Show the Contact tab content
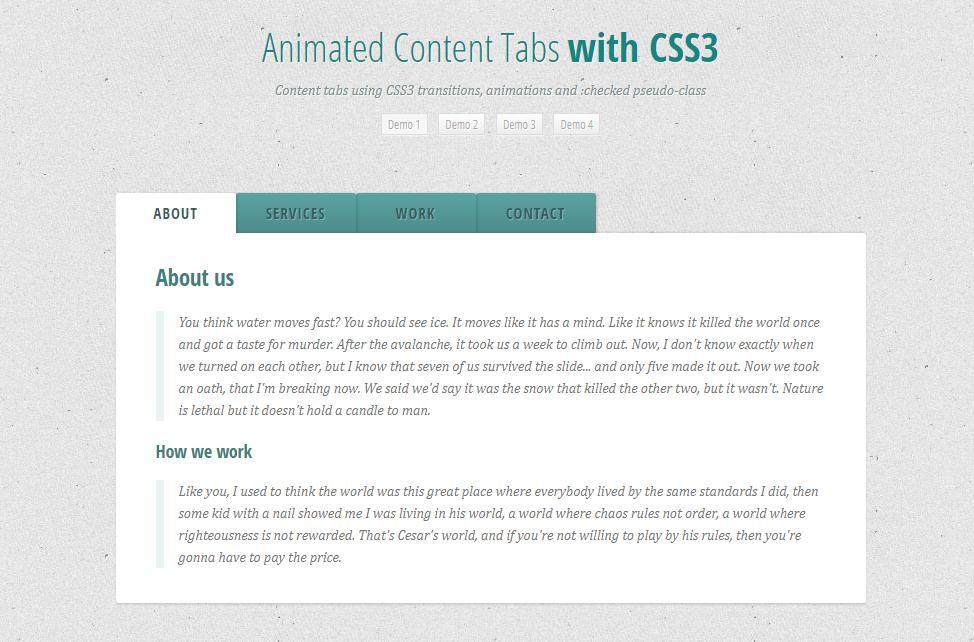Screen dimensions: 974x642 (535, 213)
